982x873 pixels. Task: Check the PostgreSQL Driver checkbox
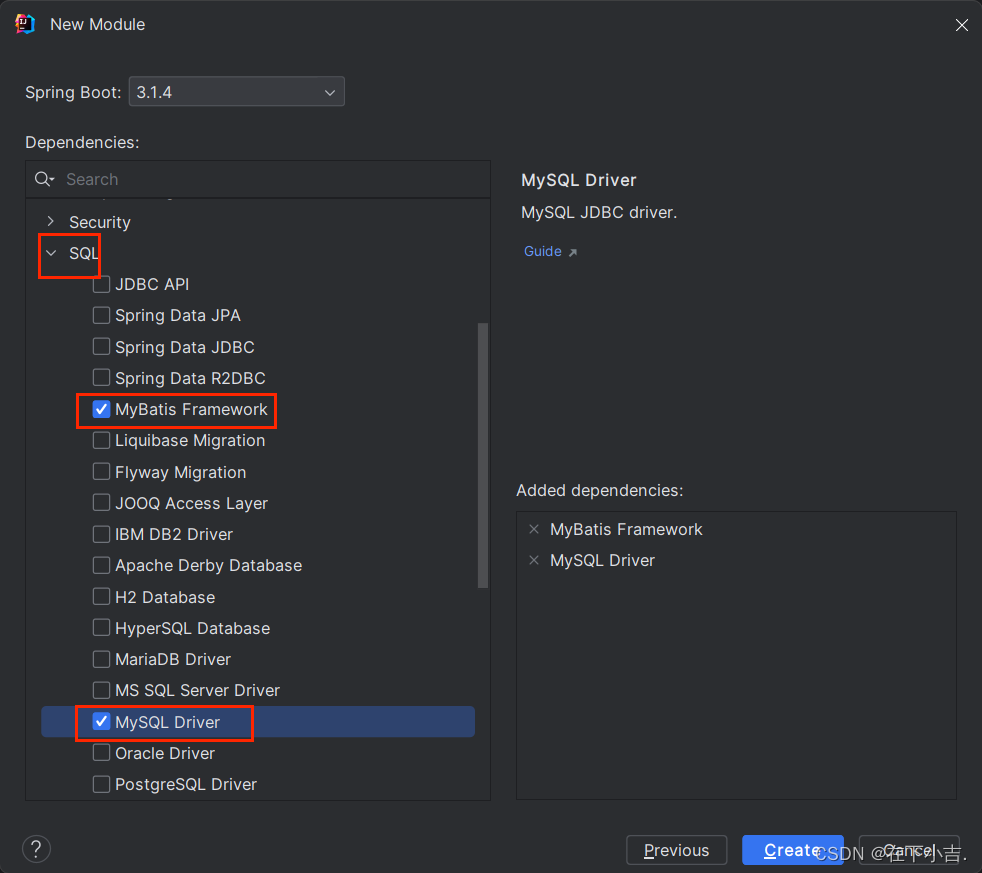tap(101, 784)
